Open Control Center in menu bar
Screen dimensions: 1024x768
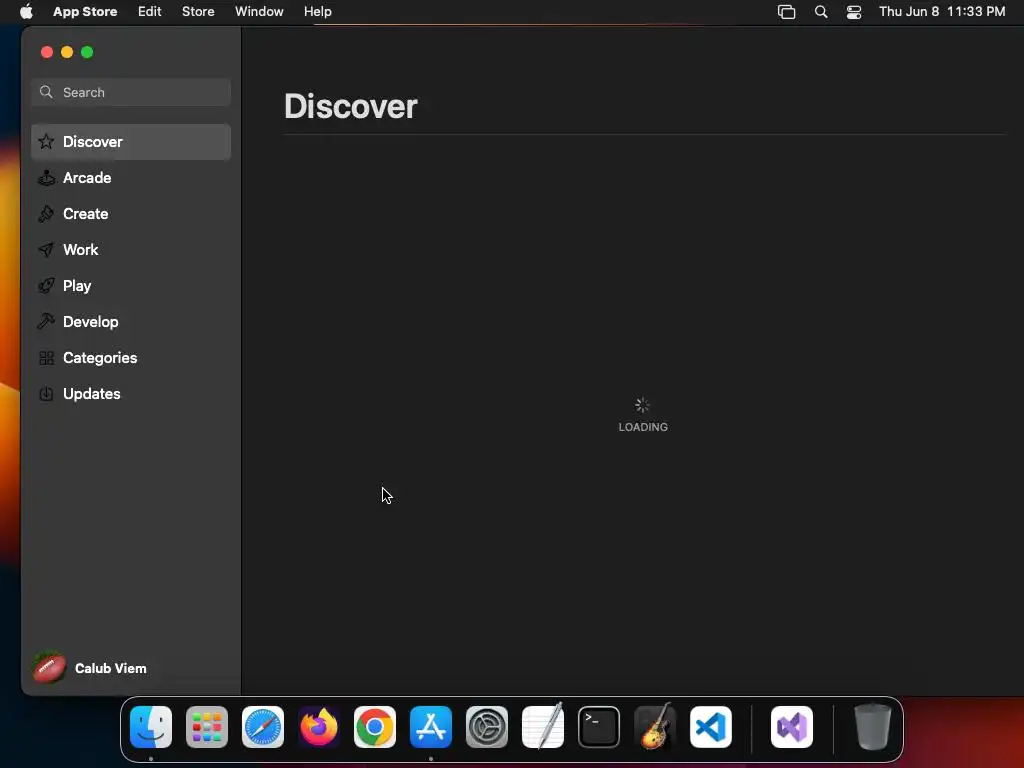tap(854, 12)
